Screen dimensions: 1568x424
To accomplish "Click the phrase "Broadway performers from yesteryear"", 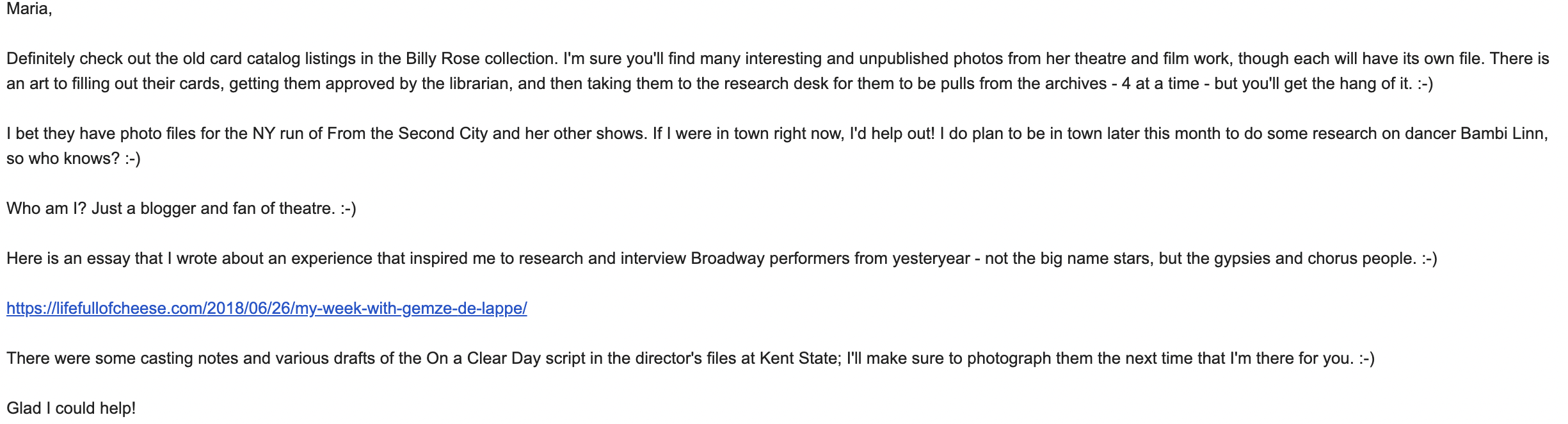I will click(830, 259).
